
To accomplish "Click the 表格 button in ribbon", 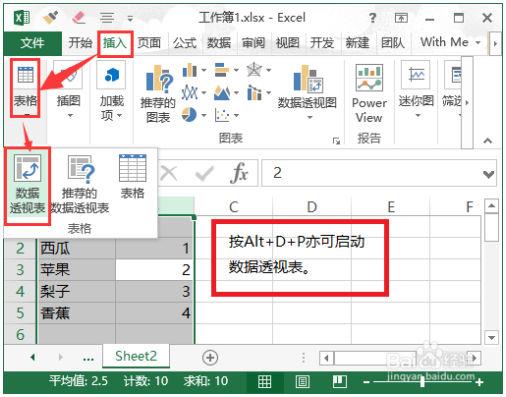I will point(25,88).
